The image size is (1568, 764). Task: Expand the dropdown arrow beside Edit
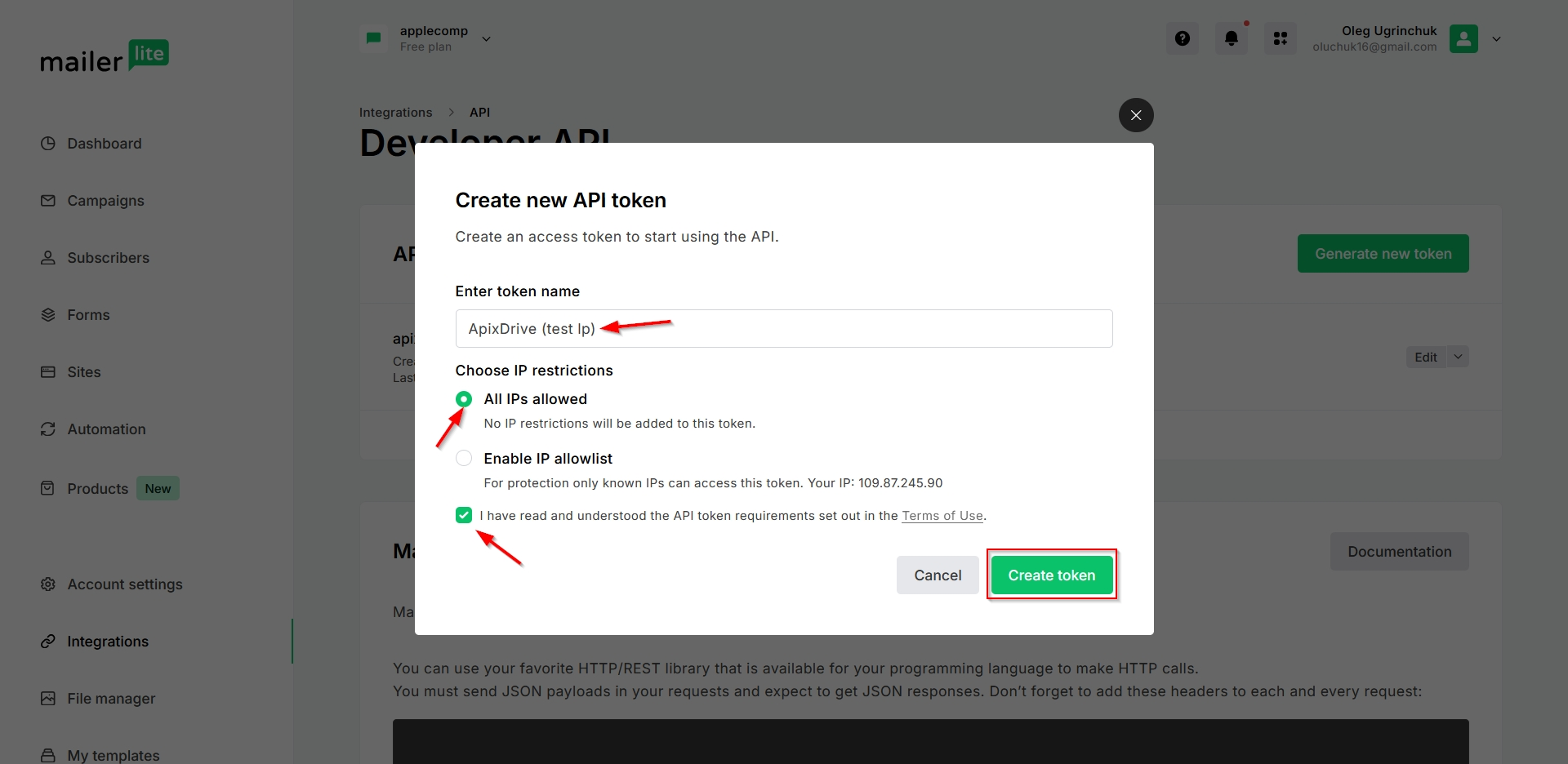click(1458, 357)
